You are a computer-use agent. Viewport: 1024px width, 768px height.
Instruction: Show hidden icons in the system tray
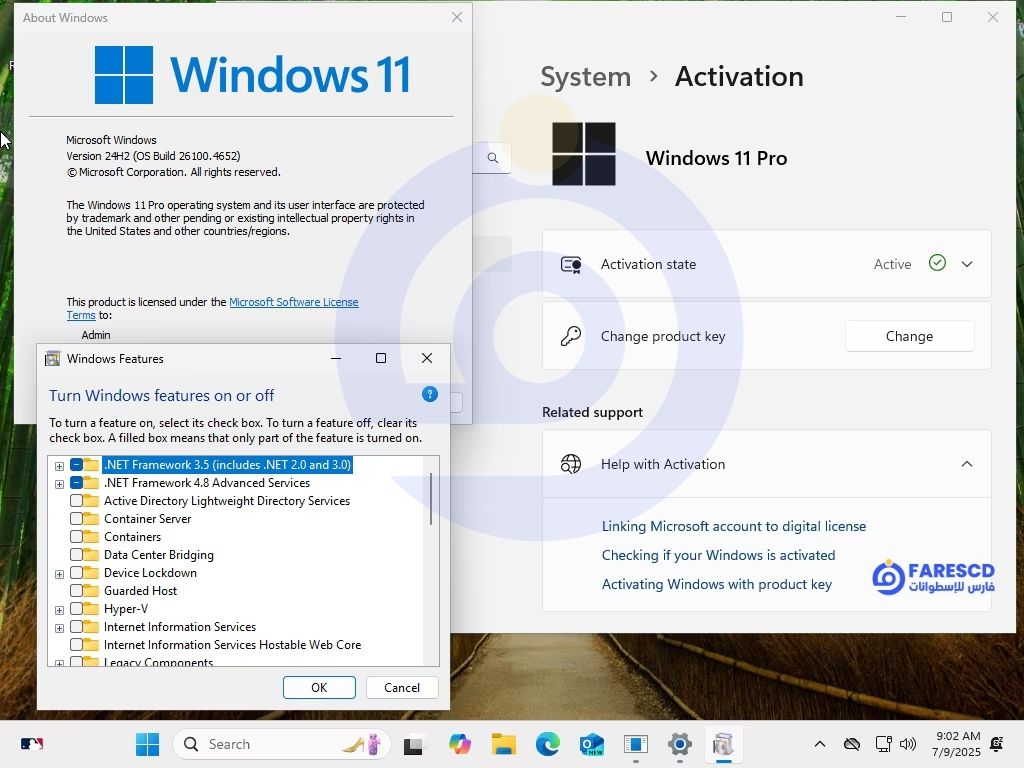click(820, 744)
